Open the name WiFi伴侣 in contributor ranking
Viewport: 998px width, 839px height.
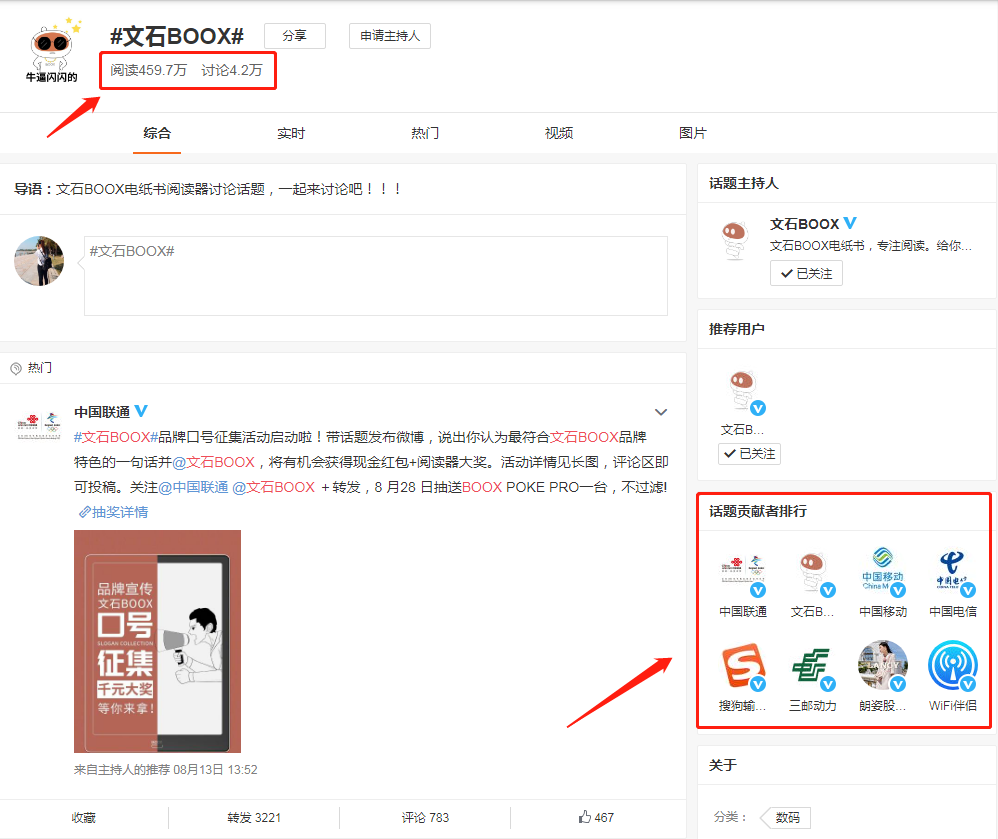[x=953, y=706]
